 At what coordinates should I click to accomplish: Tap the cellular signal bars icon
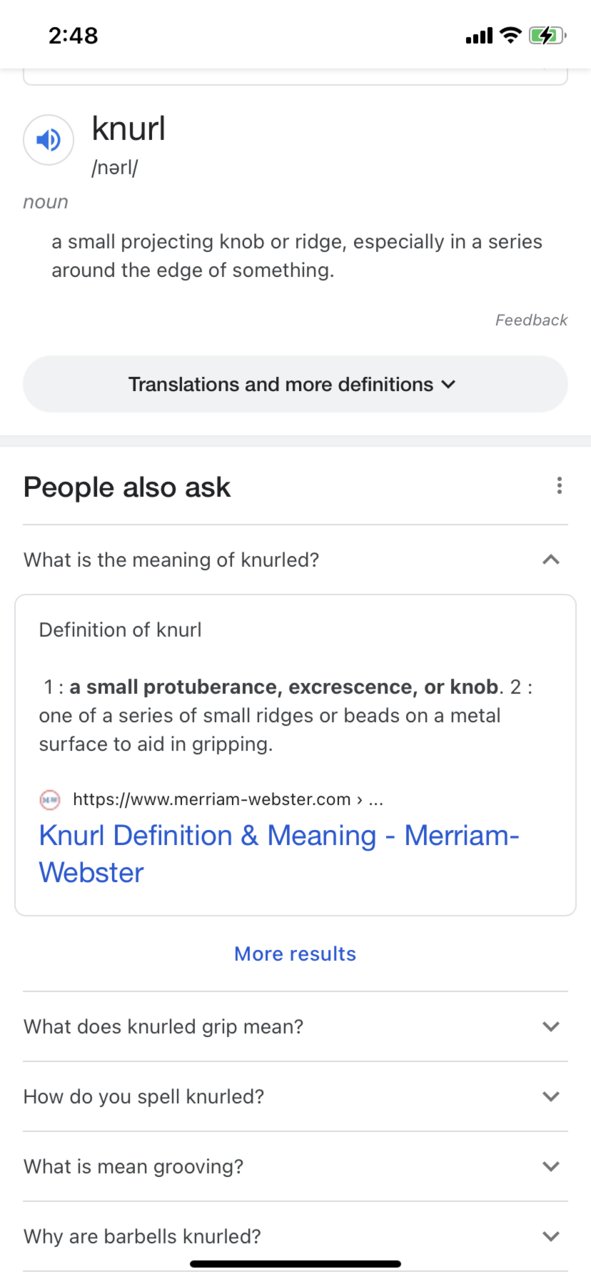pos(479,37)
